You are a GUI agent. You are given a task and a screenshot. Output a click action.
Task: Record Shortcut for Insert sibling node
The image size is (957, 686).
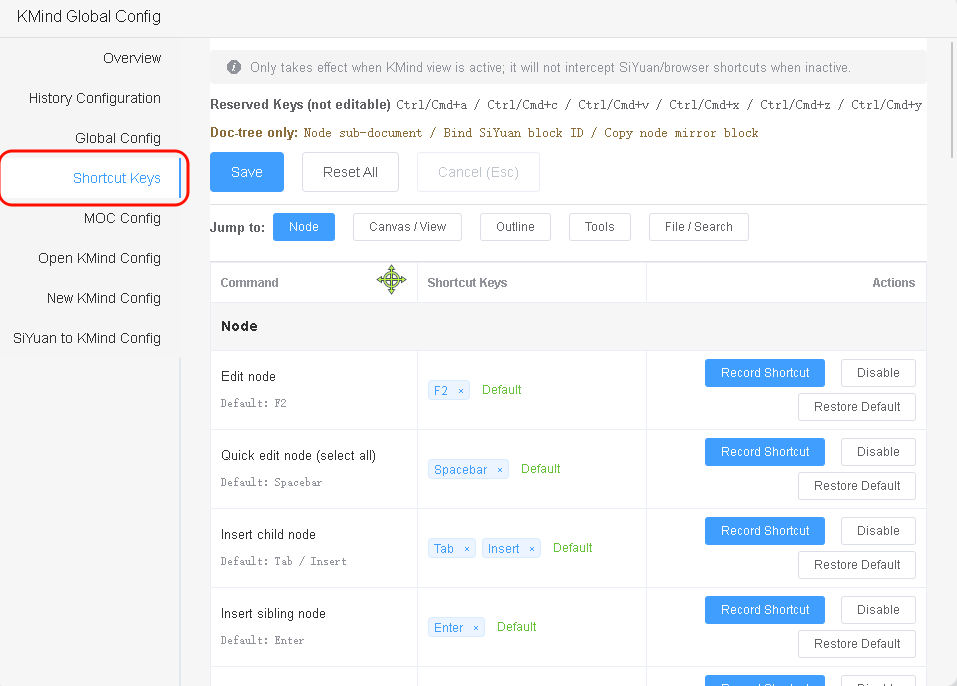coord(765,610)
